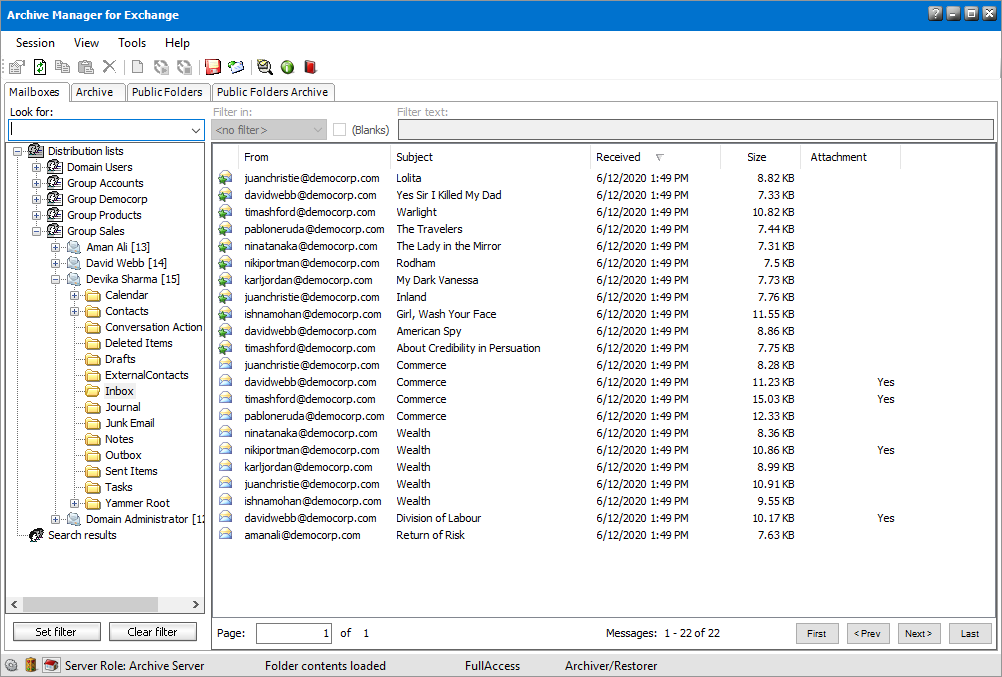Image resolution: width=1002 pixels, height=677 pixels.
Task: Click the envelope with green arrow icon
Action: (236, 66)
